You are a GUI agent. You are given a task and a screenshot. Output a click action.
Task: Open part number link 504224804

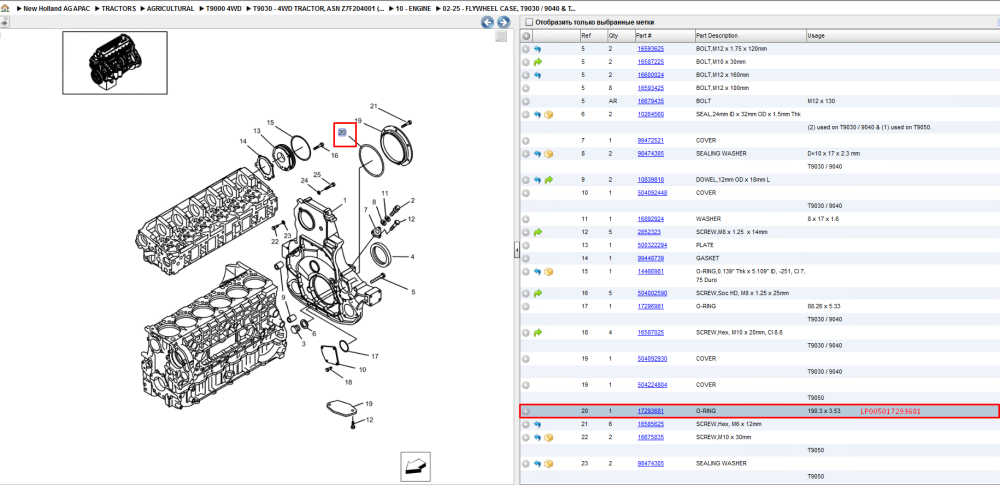[652, 385]
